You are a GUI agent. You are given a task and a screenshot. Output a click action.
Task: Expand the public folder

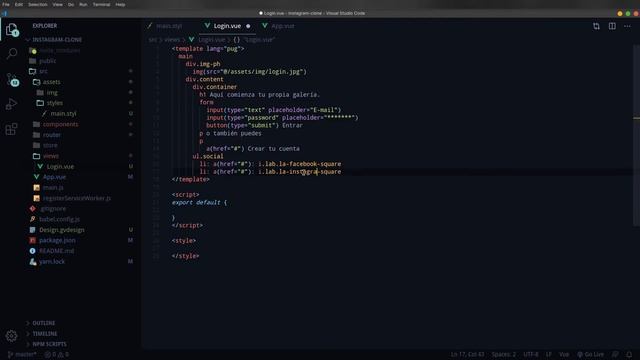pos(47,61)
